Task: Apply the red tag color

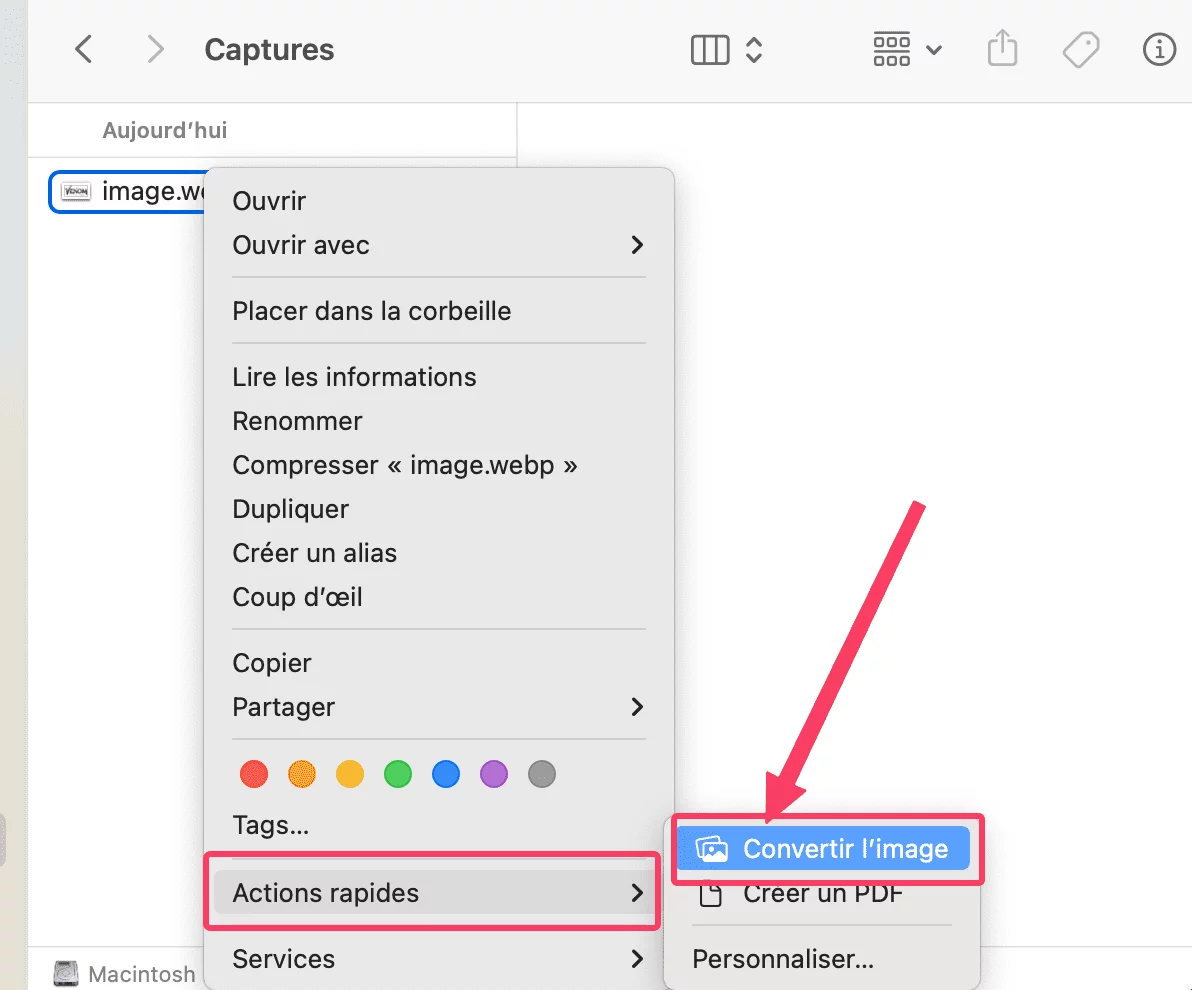Action: pyautogui.click(x=254, y=774)
